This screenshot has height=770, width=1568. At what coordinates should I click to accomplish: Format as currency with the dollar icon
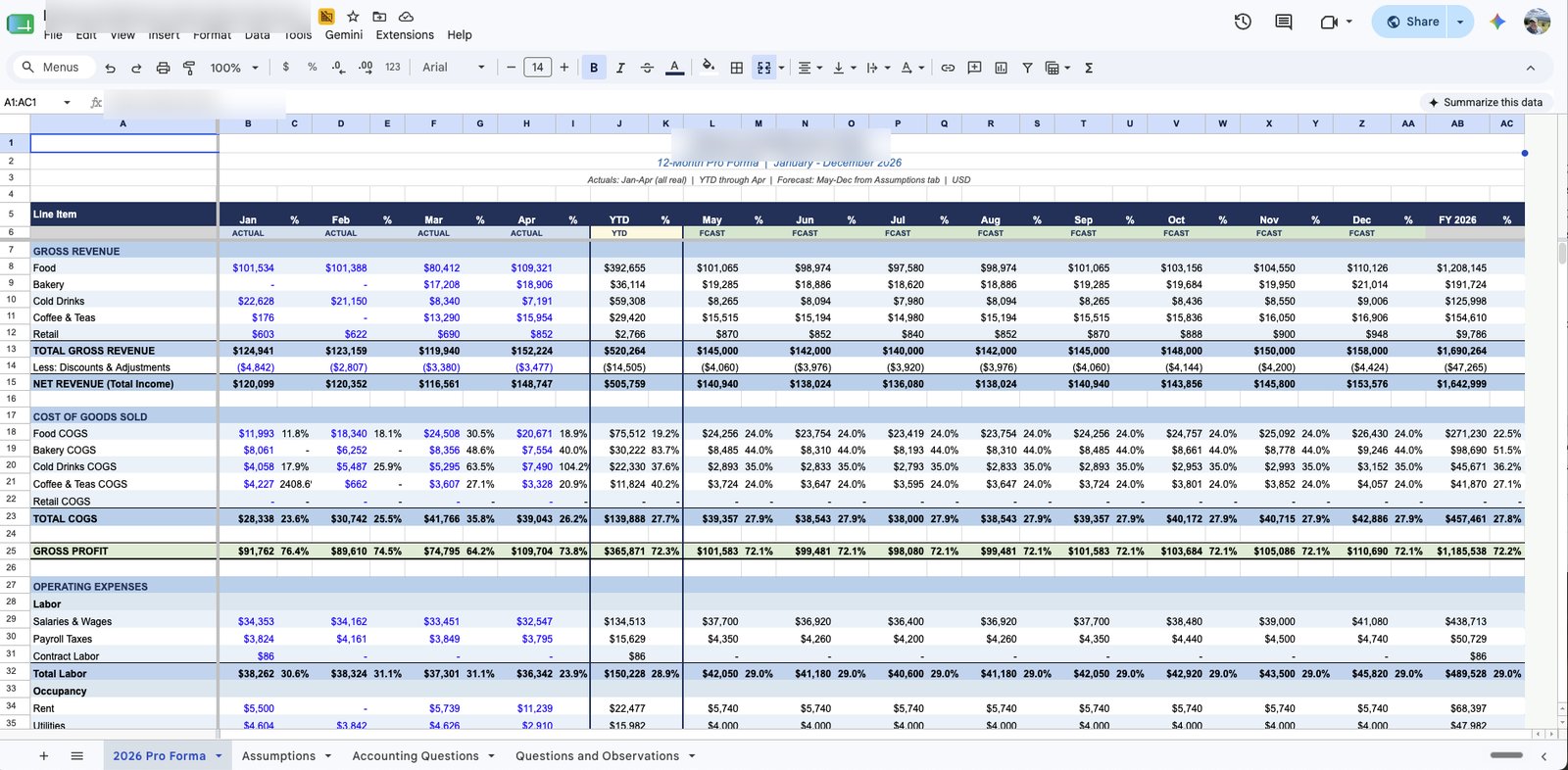(x=285, y=68)
